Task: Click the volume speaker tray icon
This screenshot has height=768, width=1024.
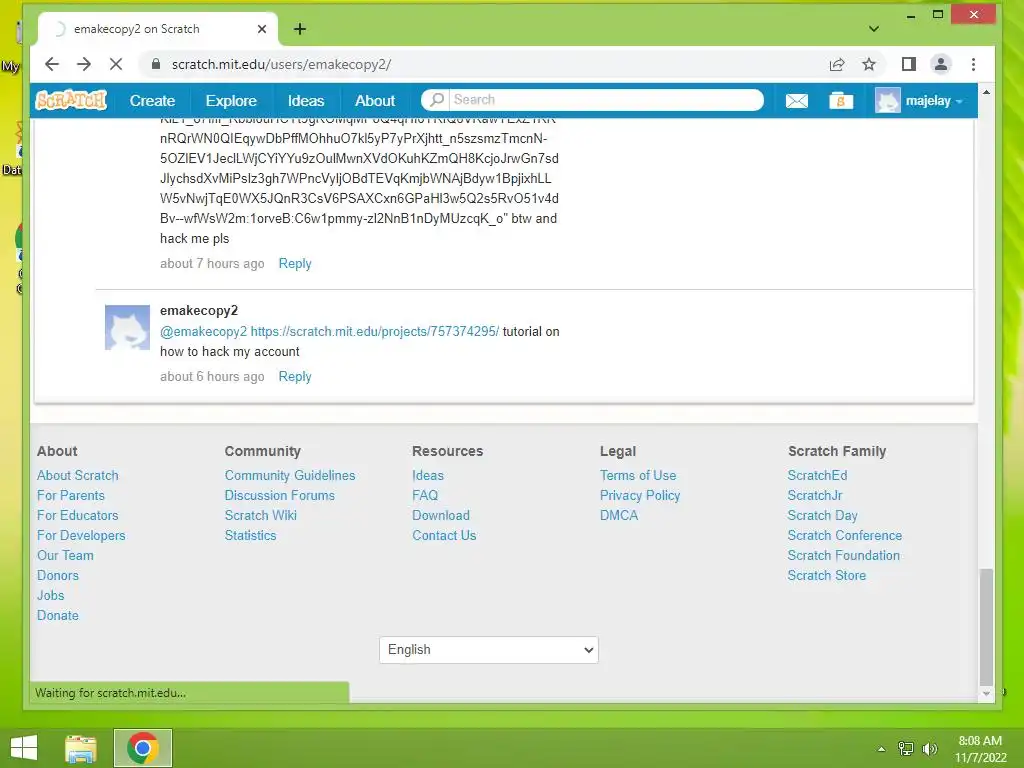Action: click(929, 749)
